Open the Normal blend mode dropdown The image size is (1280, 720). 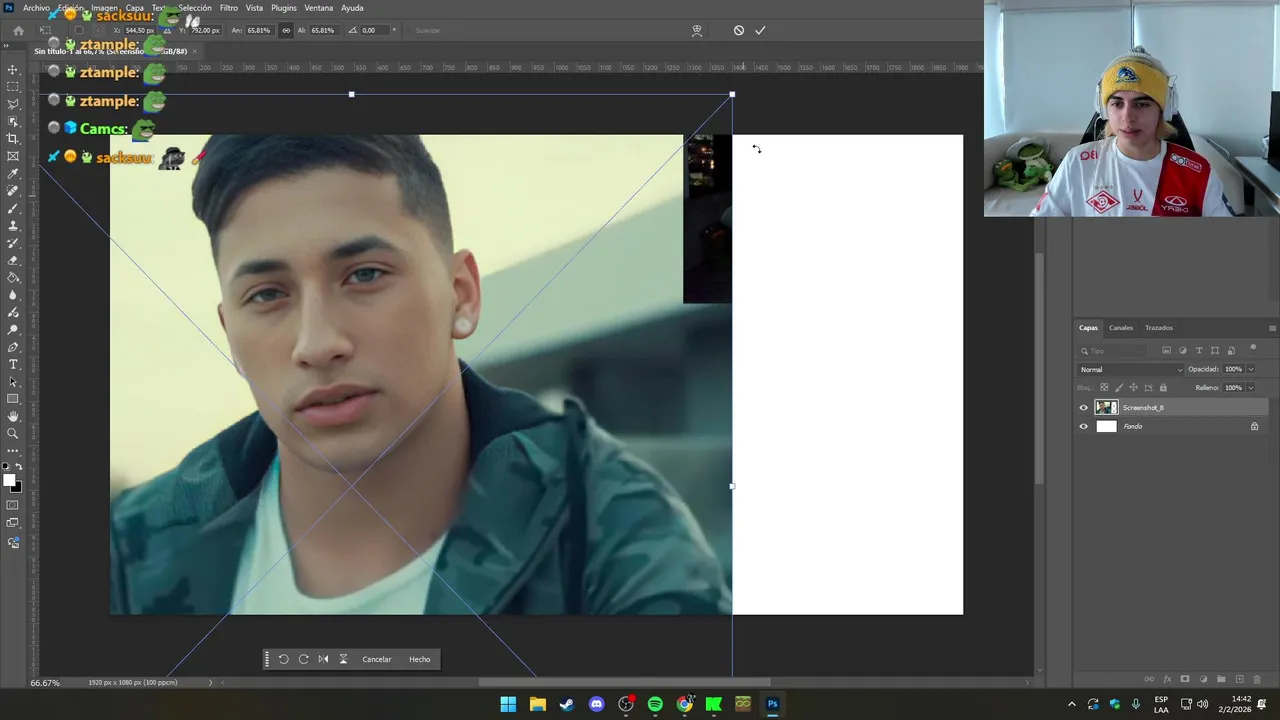[x=1130, y=370]
